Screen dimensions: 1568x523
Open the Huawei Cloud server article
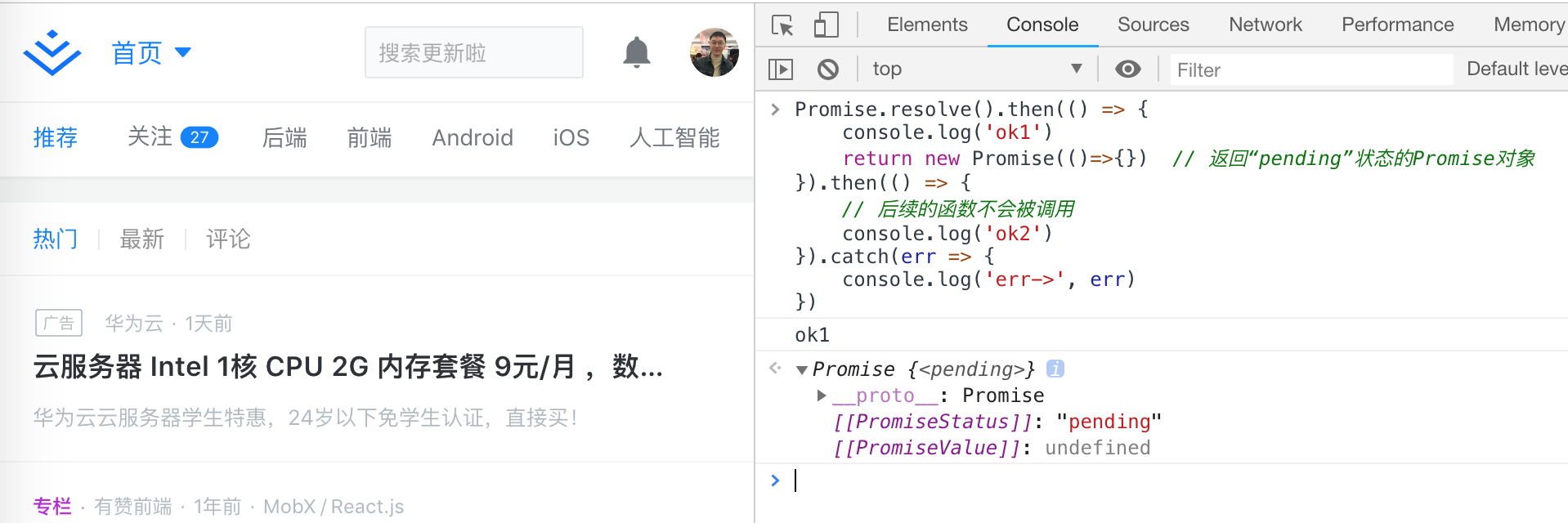click(x=347, y=368)
